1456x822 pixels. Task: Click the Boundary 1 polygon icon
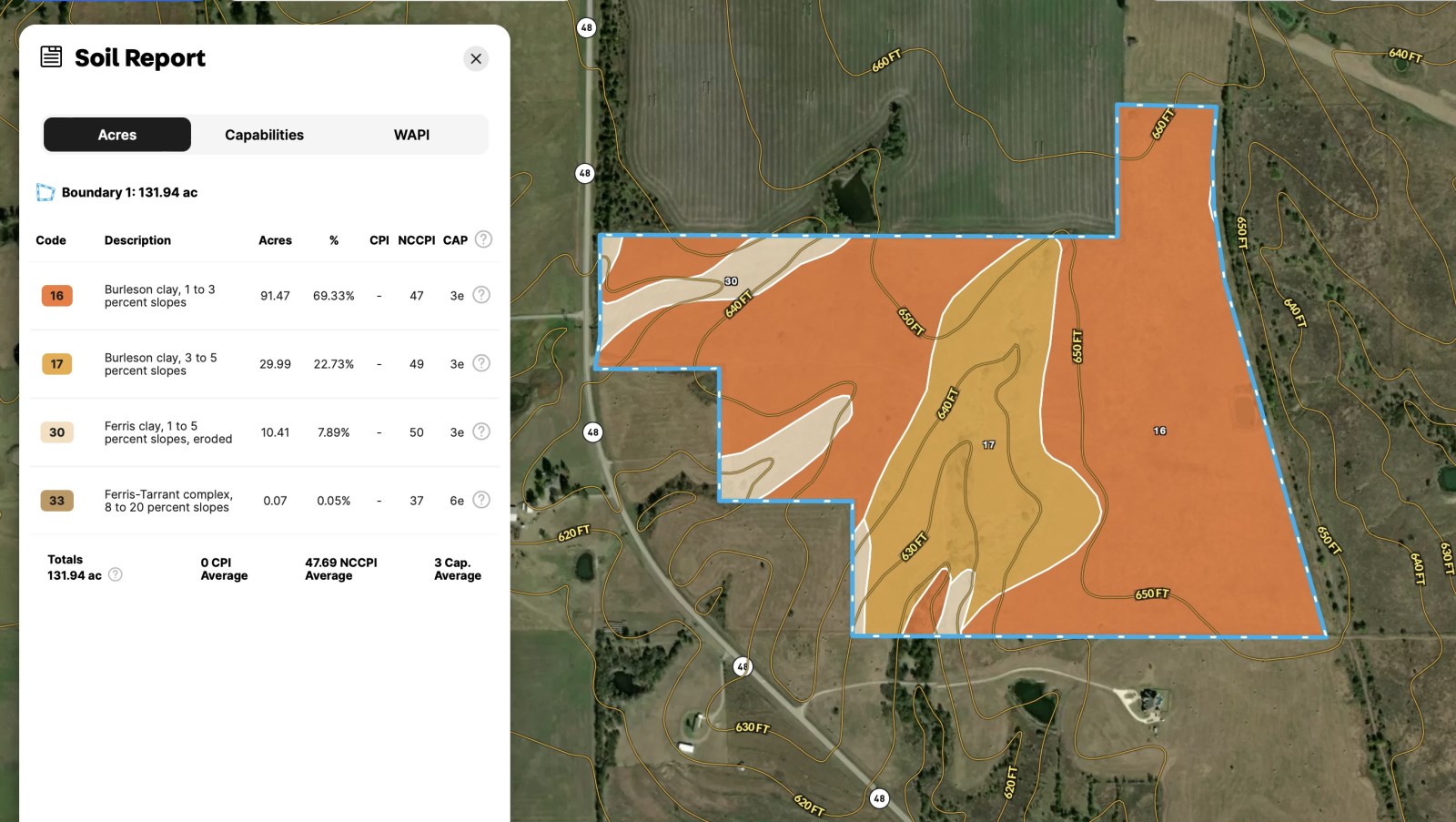45,192
